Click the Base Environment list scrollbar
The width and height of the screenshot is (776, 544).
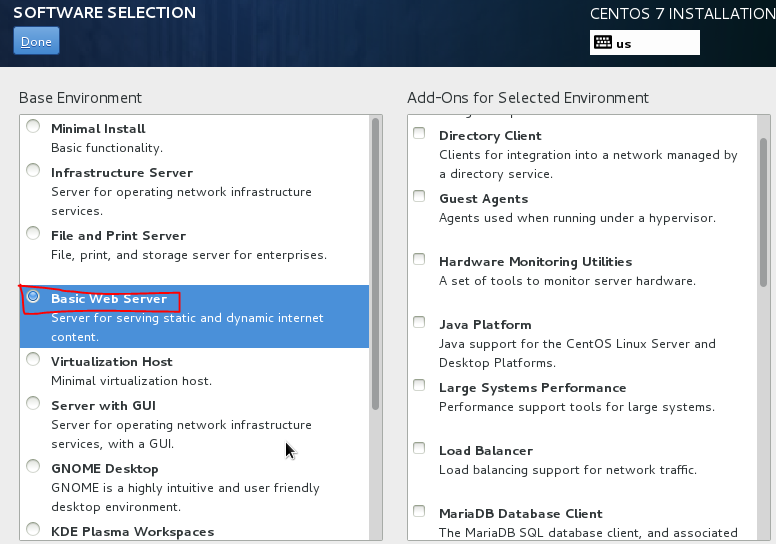pyautogui.click(x=376, y=264)
